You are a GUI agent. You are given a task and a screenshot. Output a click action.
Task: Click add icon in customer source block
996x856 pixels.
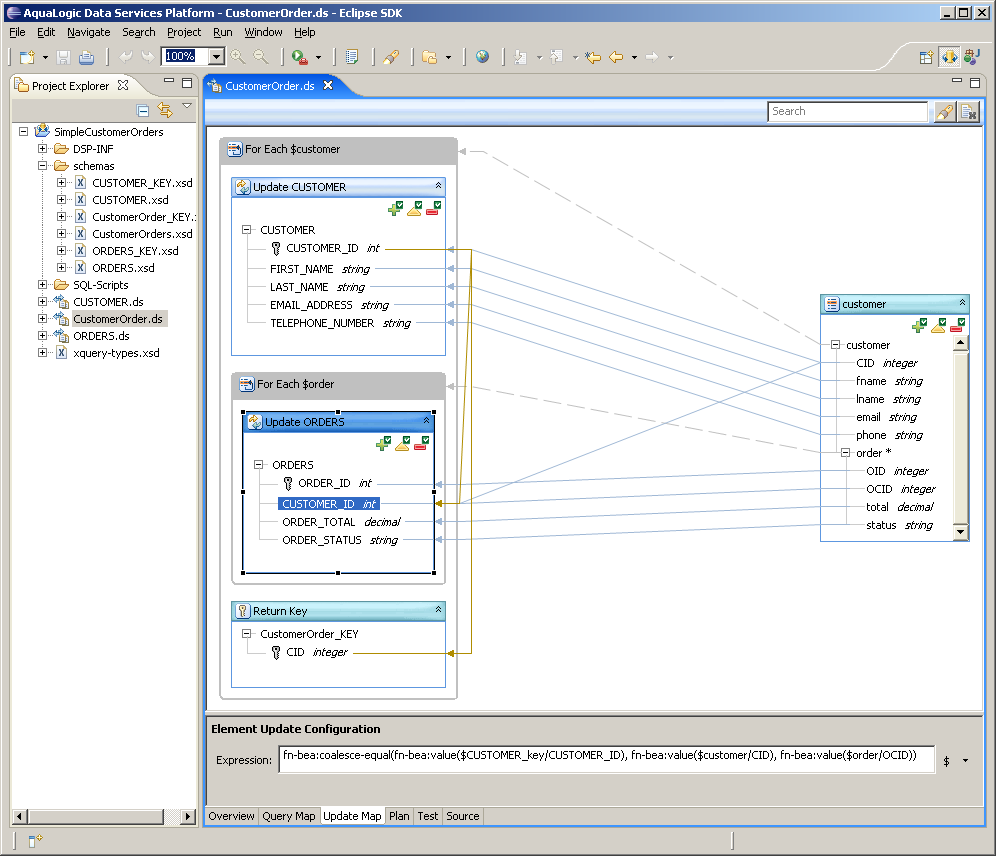(919, 326)
